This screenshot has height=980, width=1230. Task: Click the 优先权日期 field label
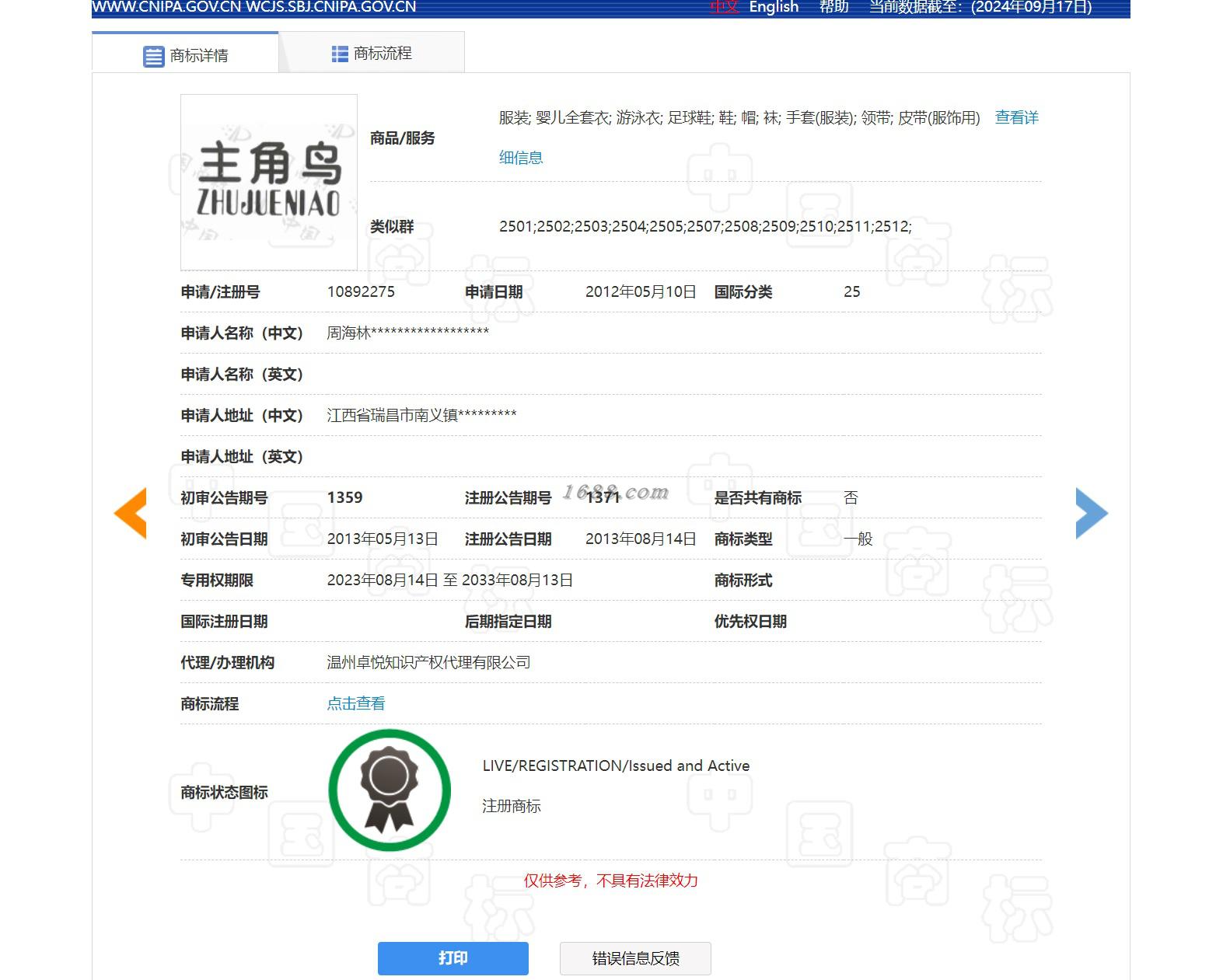pyautogui.click(x=750, y=621)
